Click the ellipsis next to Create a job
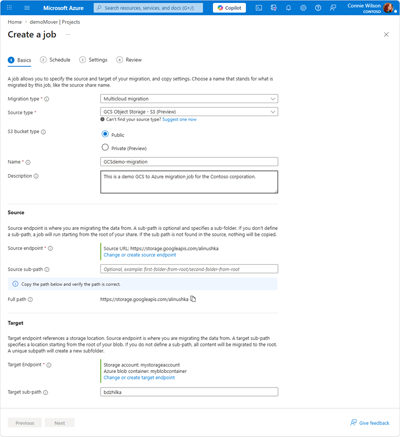 pyautogui.click(x=68, y=34)
